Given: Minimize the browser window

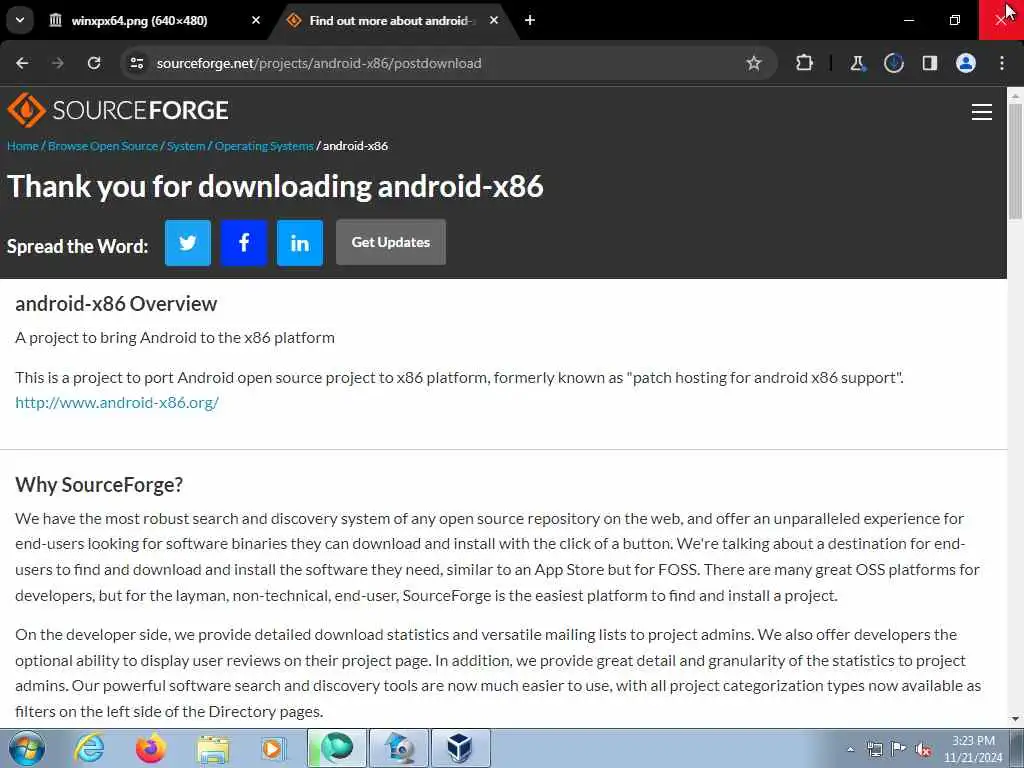Looking at the screenshot, I should coord(908,20).
